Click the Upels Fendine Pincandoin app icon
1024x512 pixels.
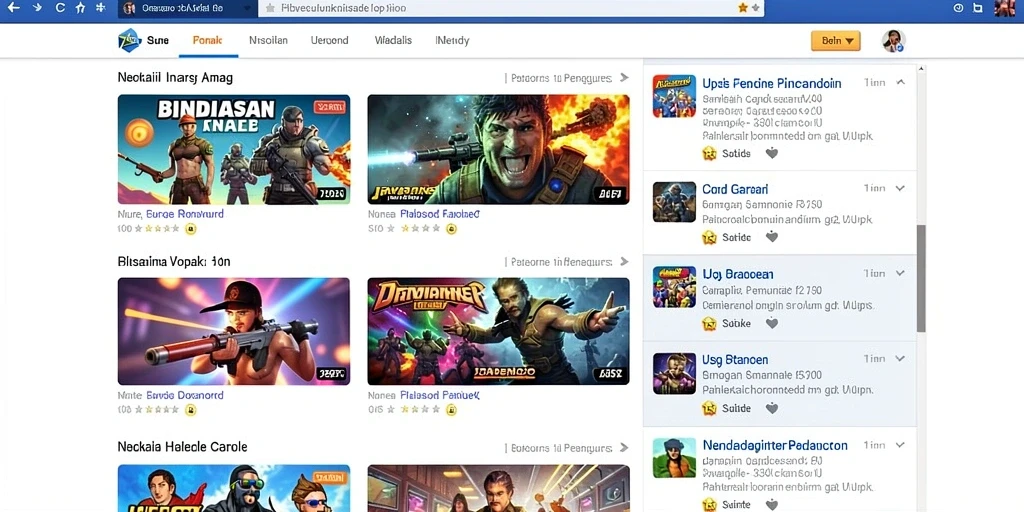pyautogui.click(x=674, y=96)
